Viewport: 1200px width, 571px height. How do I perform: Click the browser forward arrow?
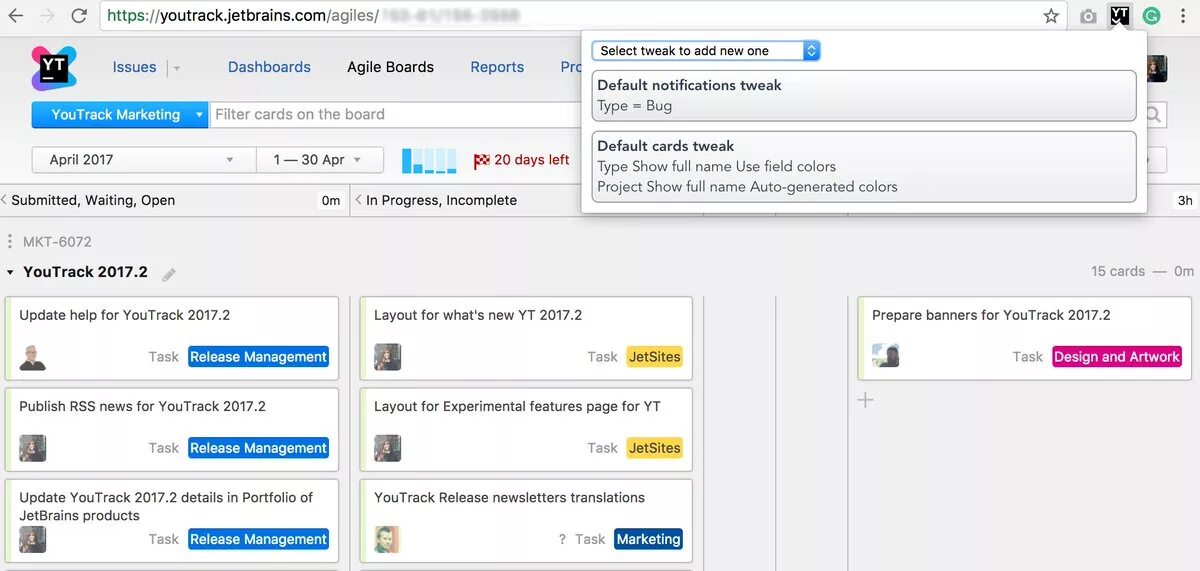46,16
